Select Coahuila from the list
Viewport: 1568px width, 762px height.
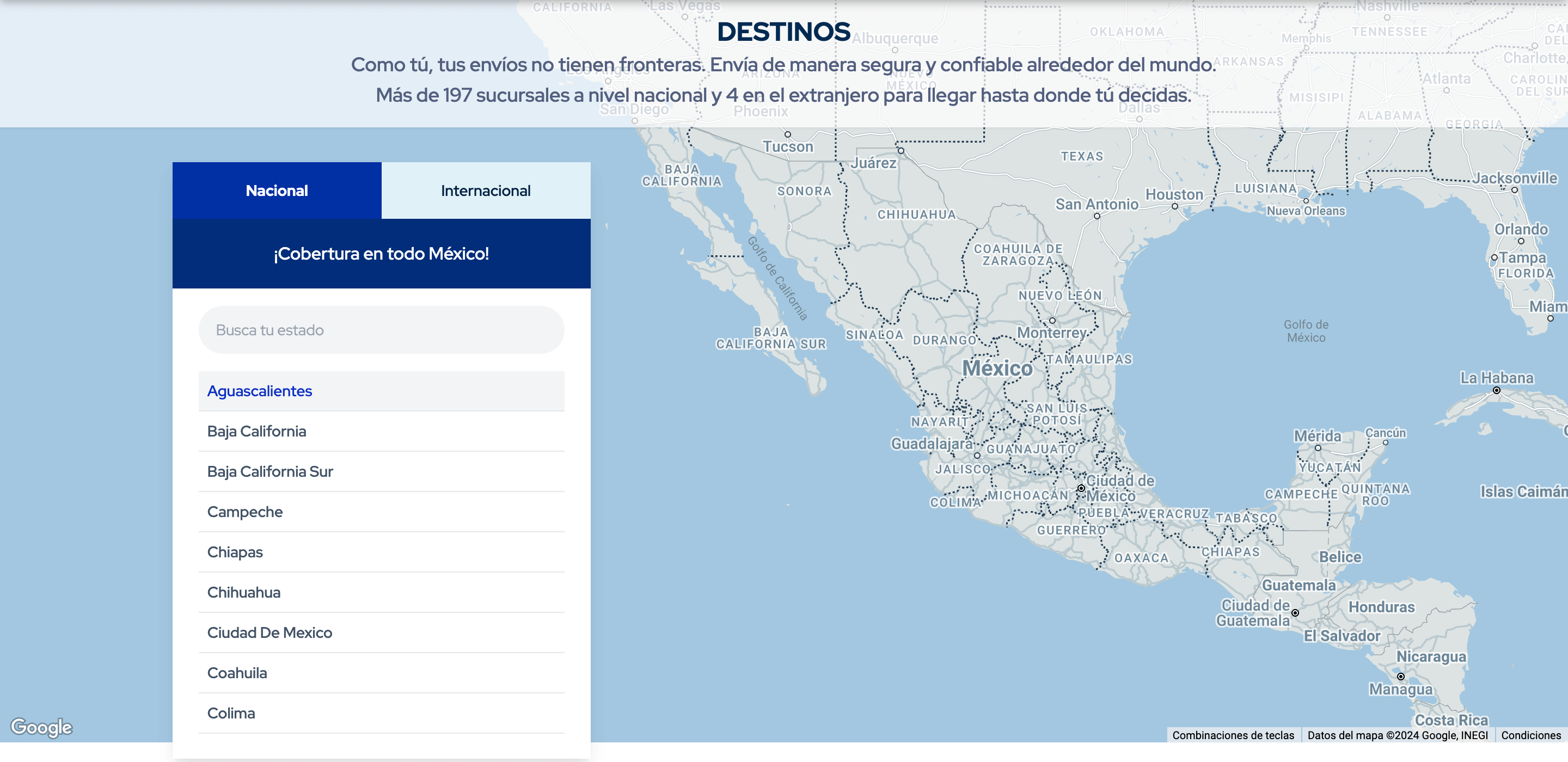point(237,673)
